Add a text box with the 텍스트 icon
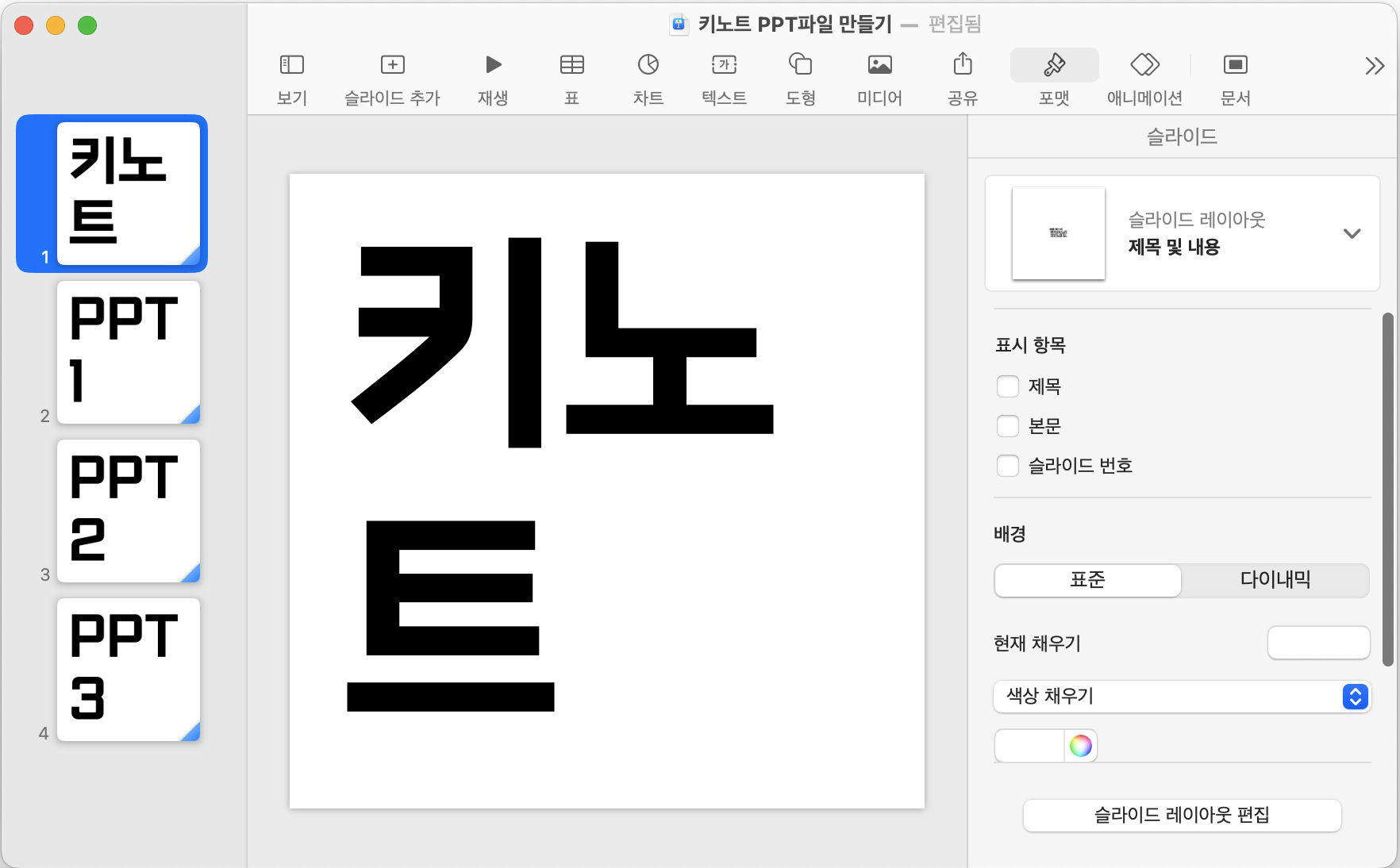 tap(724, 79)
